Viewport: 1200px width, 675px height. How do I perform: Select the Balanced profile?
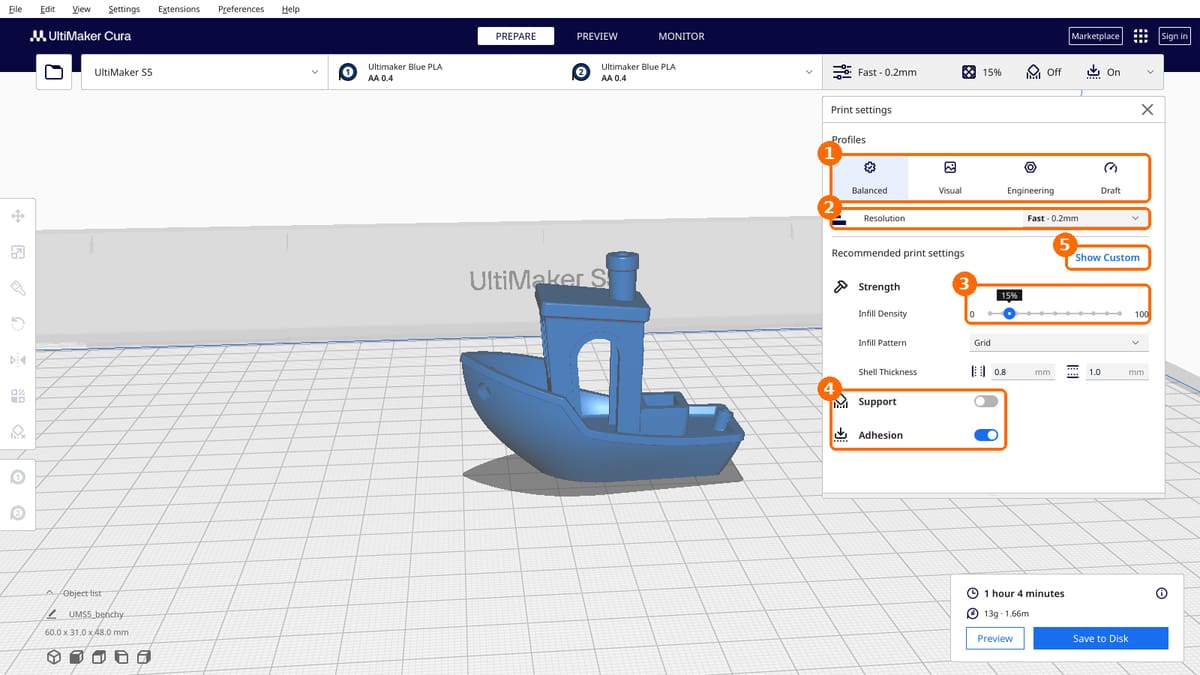click(869, 177)
